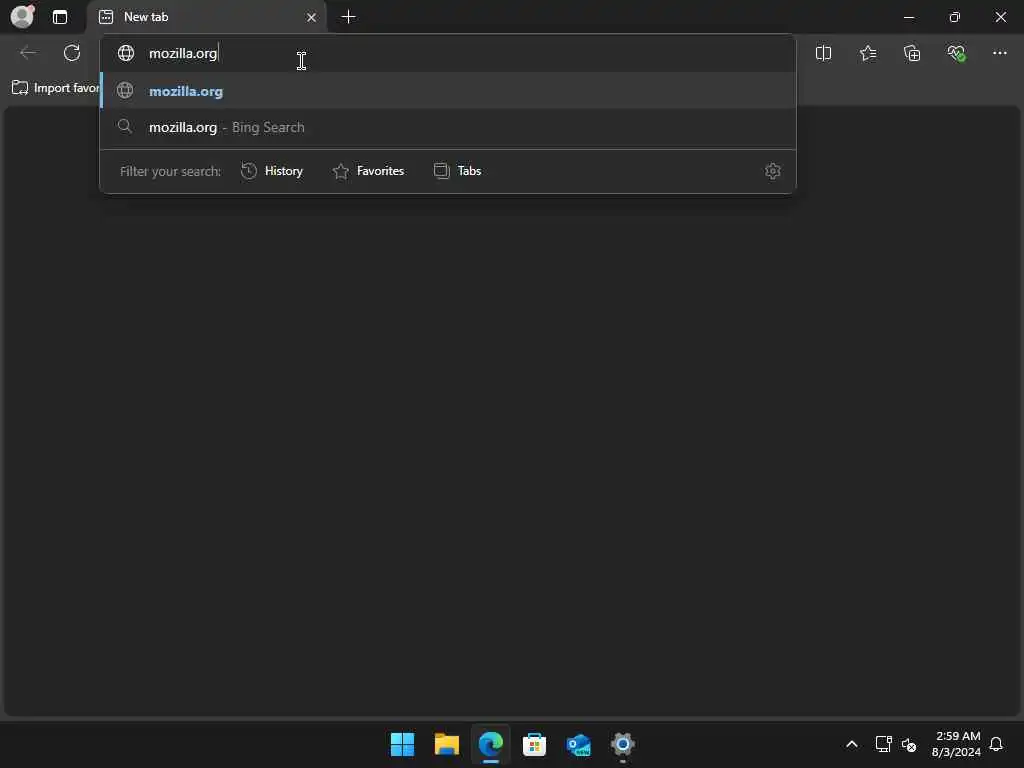Click the muted volume tray icon

pyautogui.click(x=908, y=744)
